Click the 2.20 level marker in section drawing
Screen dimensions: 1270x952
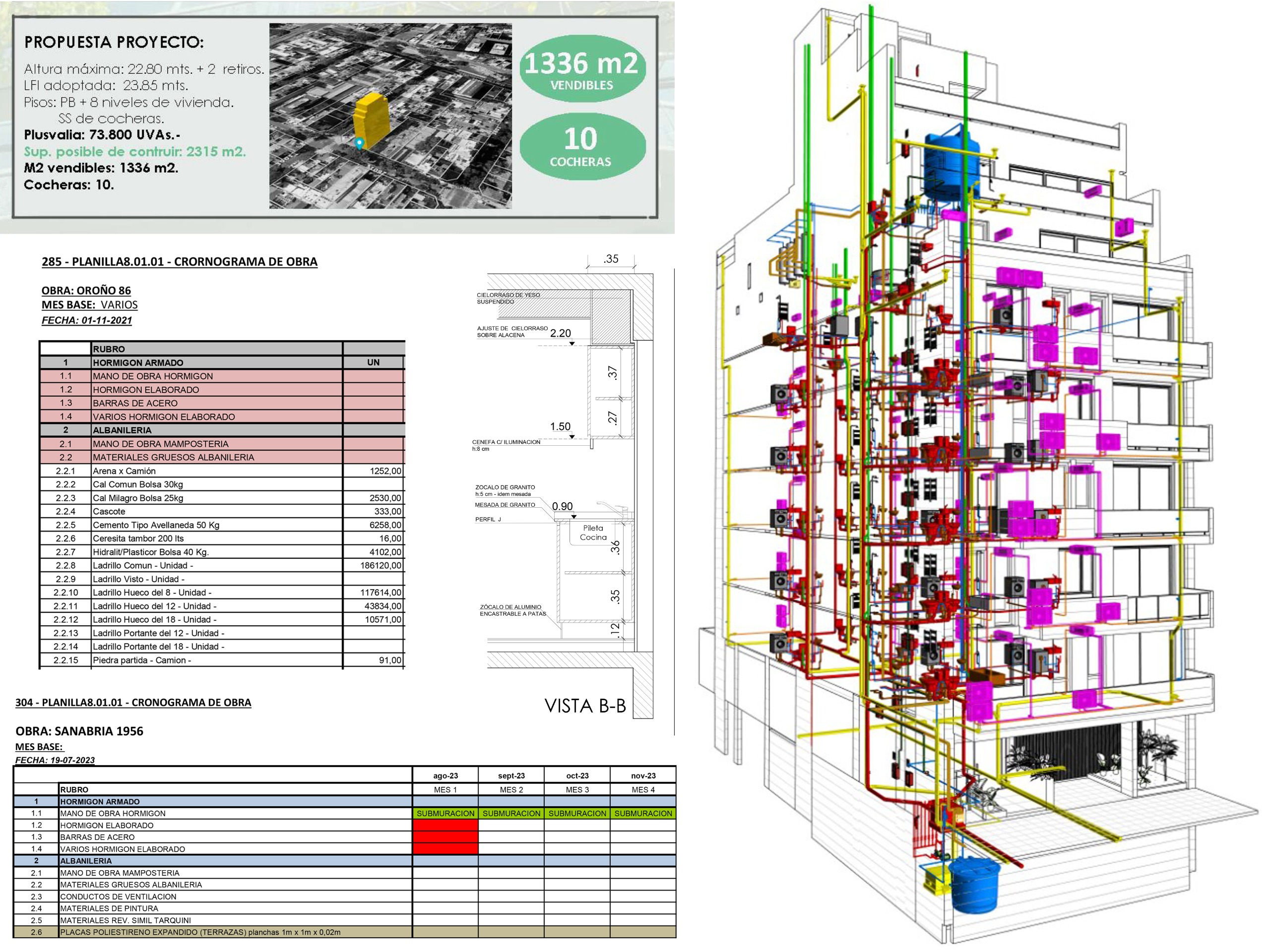561,333
